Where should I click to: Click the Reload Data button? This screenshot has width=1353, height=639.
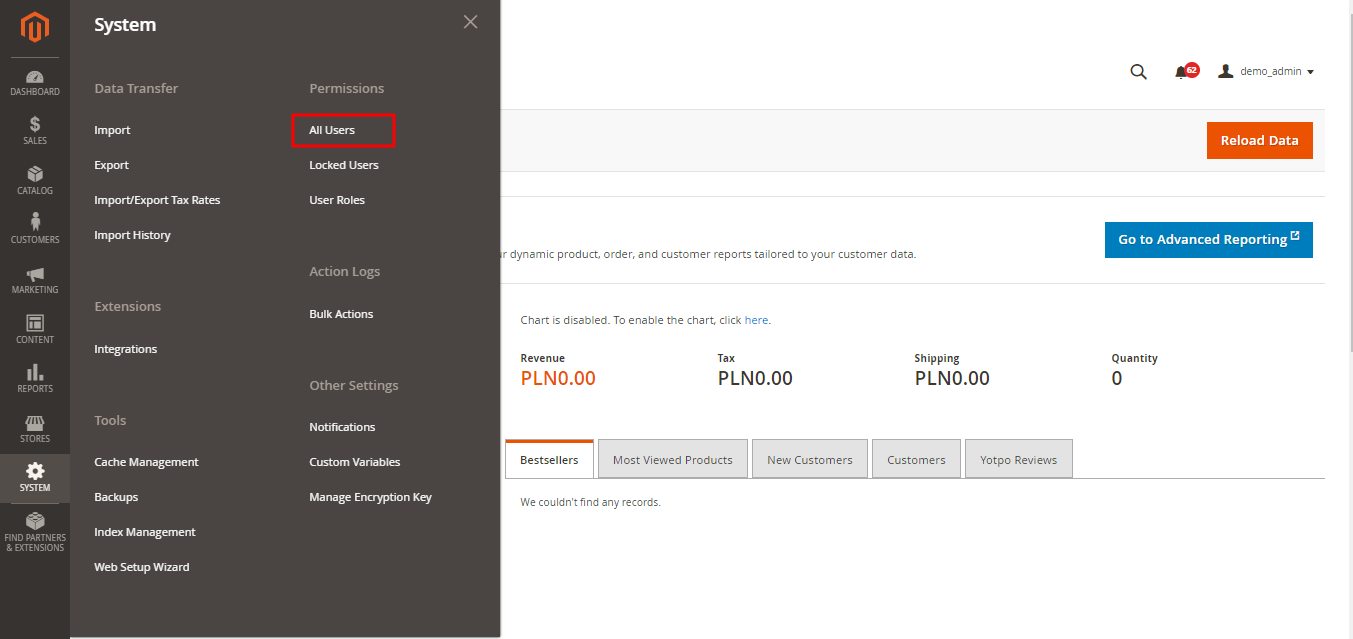(x=1259, y=140)
